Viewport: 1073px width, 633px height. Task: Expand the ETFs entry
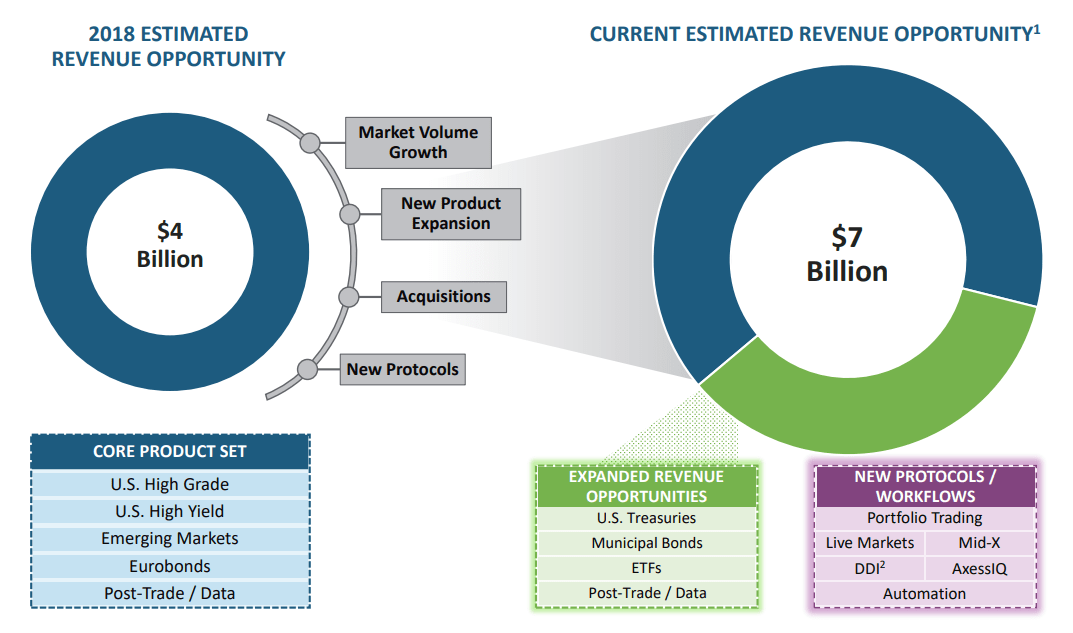tap(646, 568)
